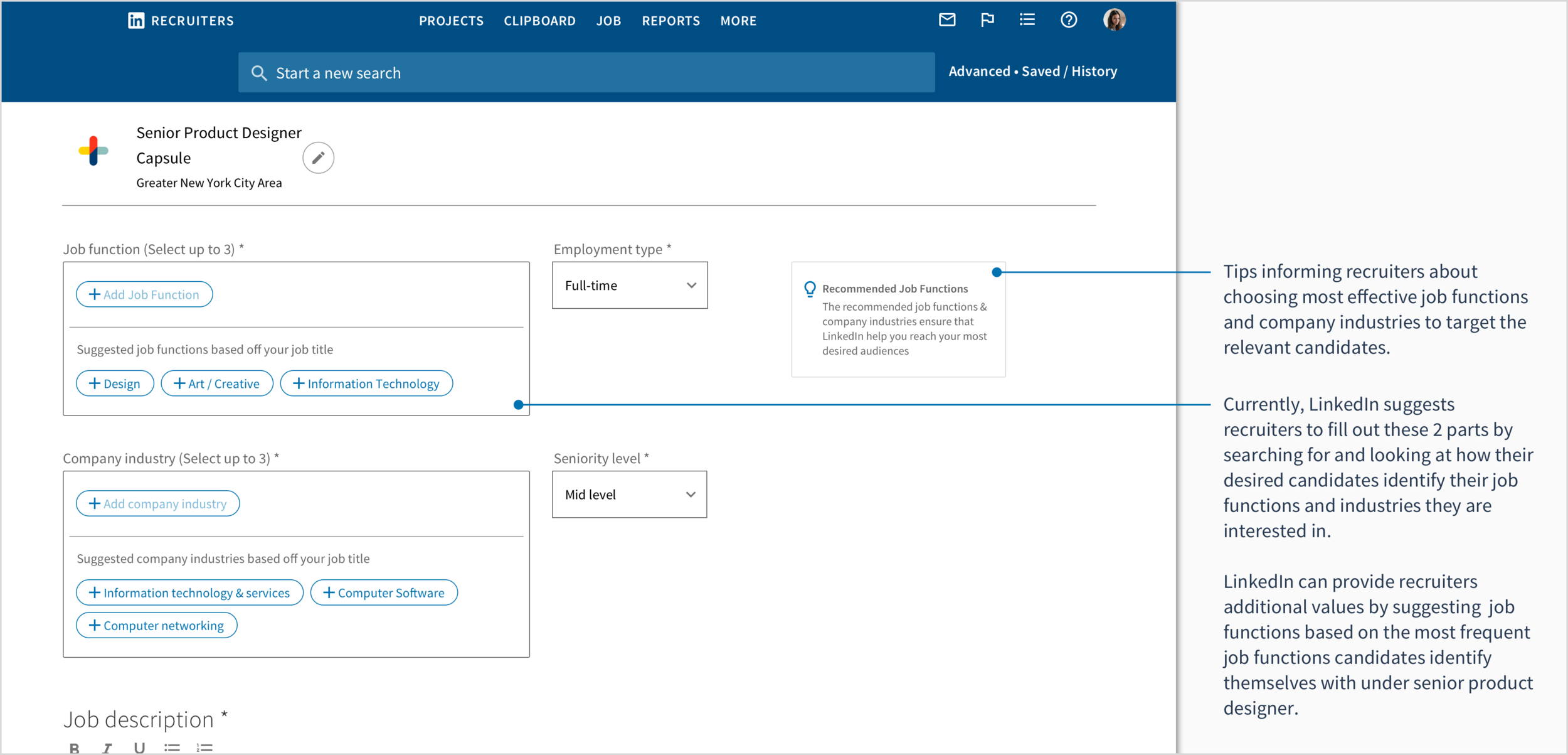Open the More menu

tap(738, 21)
